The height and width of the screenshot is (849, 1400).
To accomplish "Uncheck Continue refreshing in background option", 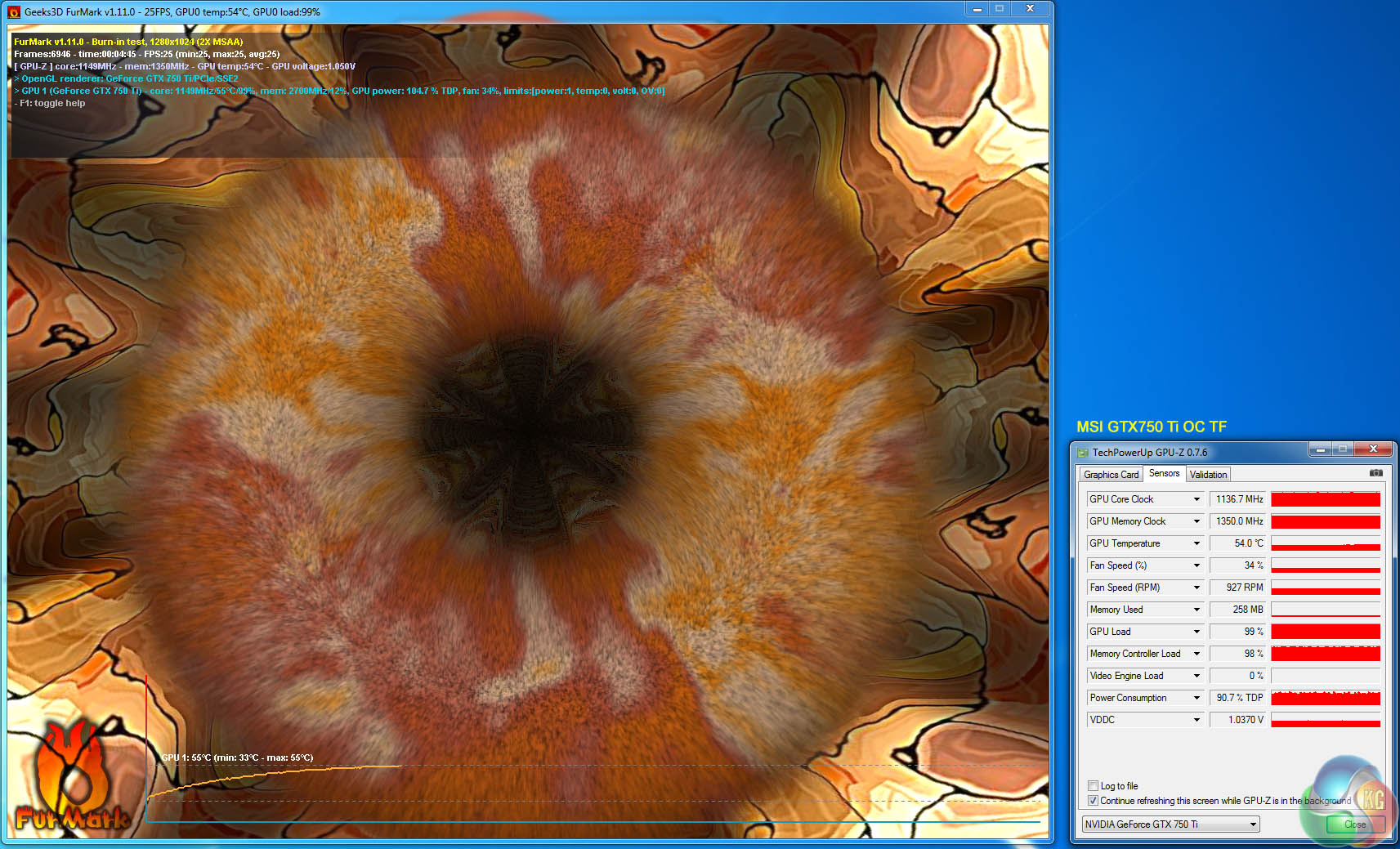I will coord(1093,801).
